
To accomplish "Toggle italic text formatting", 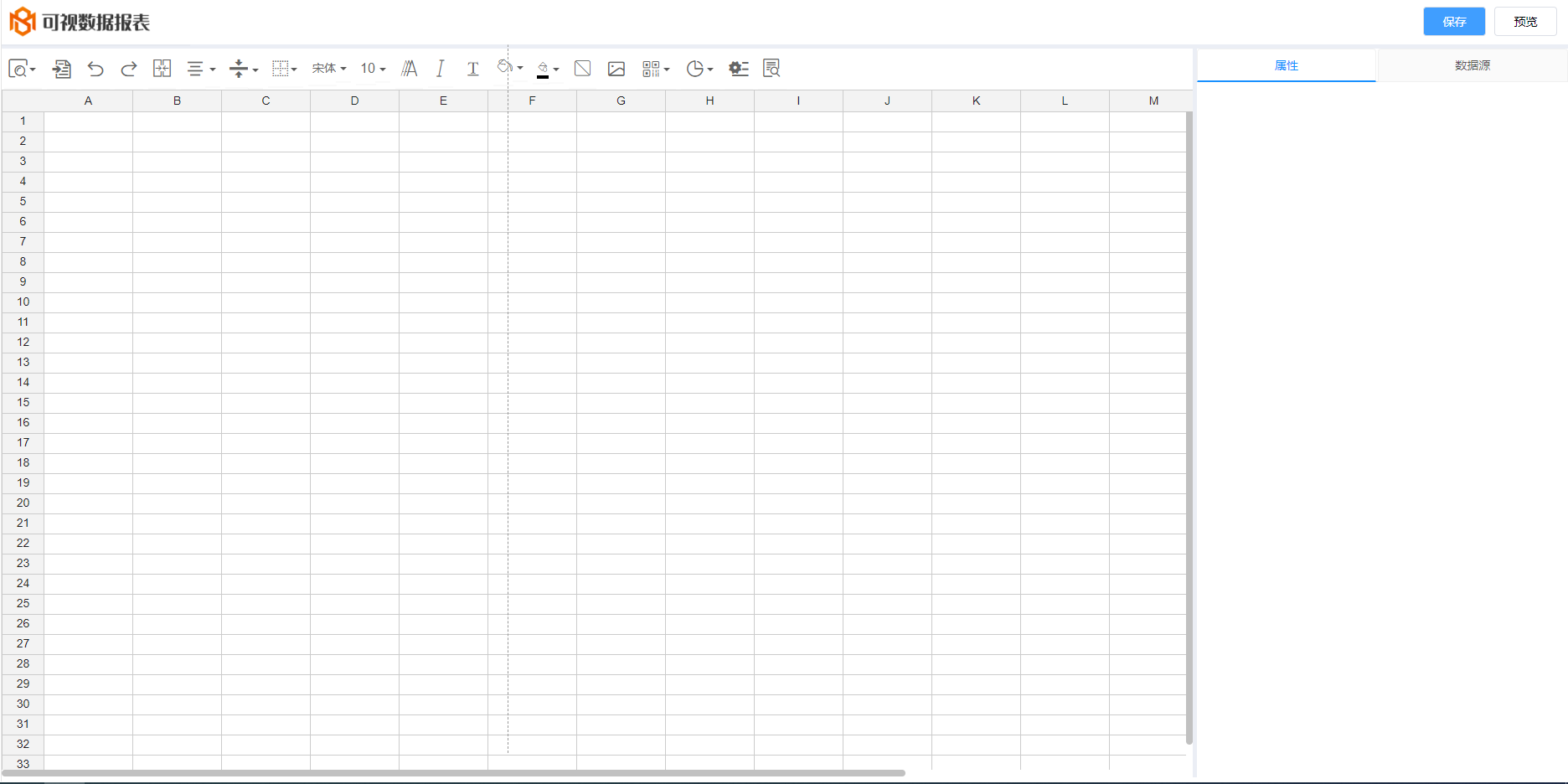I will (x=441, y=69).
